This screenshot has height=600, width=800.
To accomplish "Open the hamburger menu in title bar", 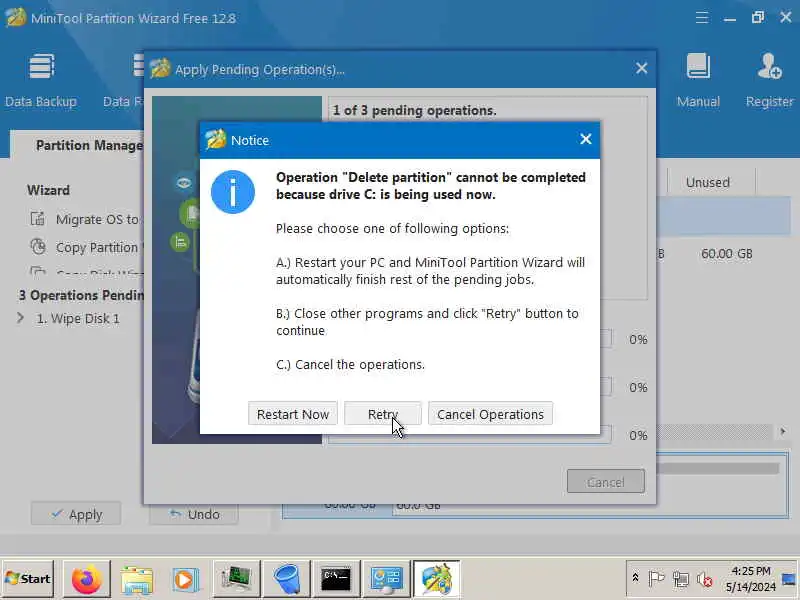I will (x=702, y=18).
